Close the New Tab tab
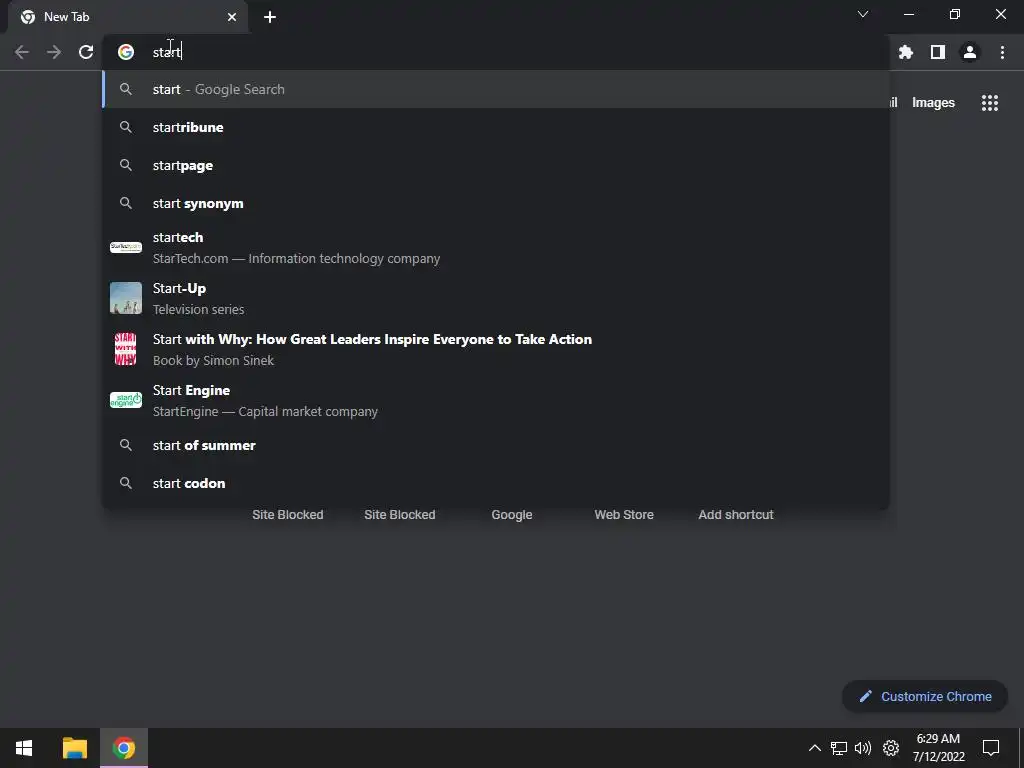The image size is (1024, 768). click(232, 17)
